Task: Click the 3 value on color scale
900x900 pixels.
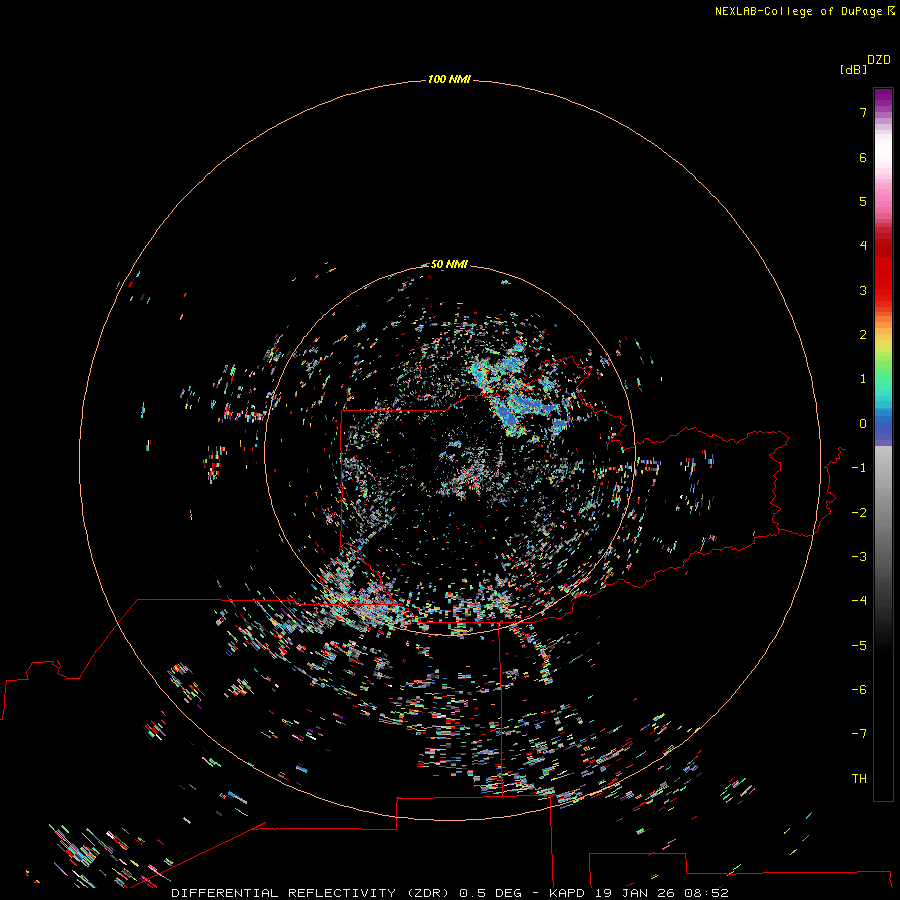Action: [863, 290]
